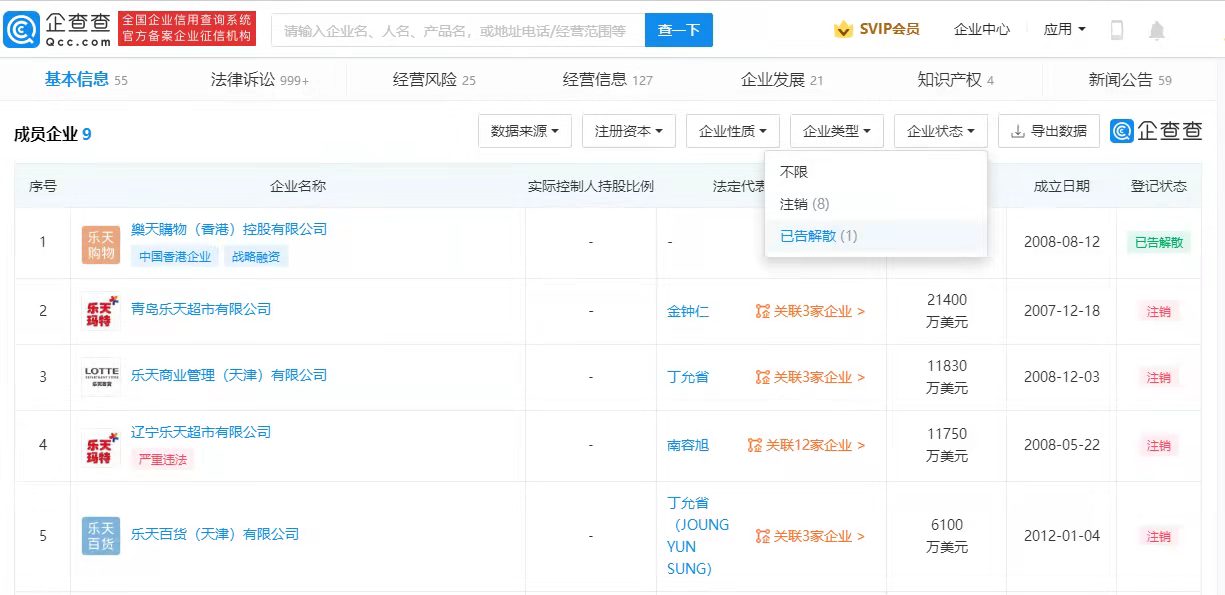The width and height of the screenshot is (1225, 595).
Task: Open 丁允省 profile in 乐天商业管理 row
Action: 688,377
